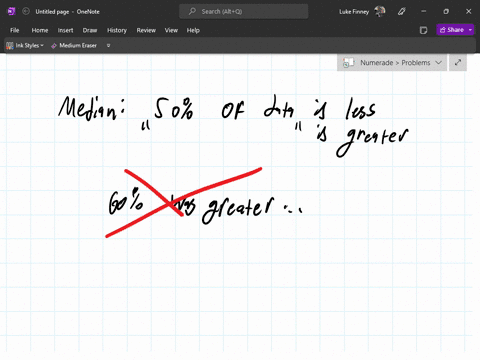This screenshot has height=360, width=480.
Task: Click the notebook icon beside Numerade
Action: pyautogui.click(x=348, y=63)
